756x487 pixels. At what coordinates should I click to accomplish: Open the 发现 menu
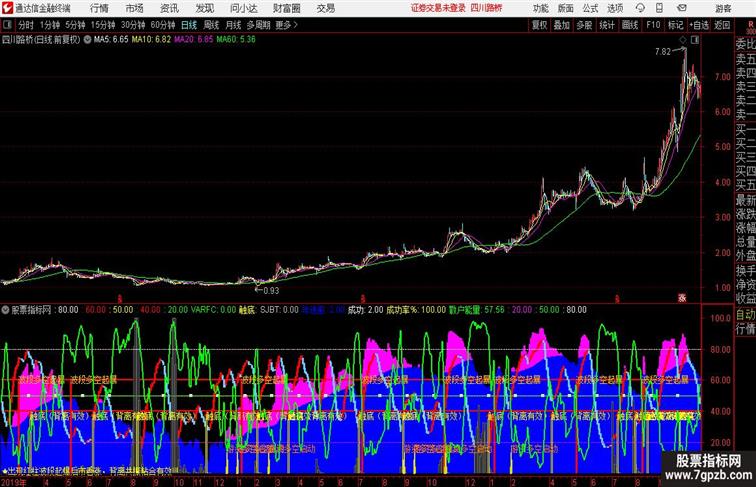[205, 8]
